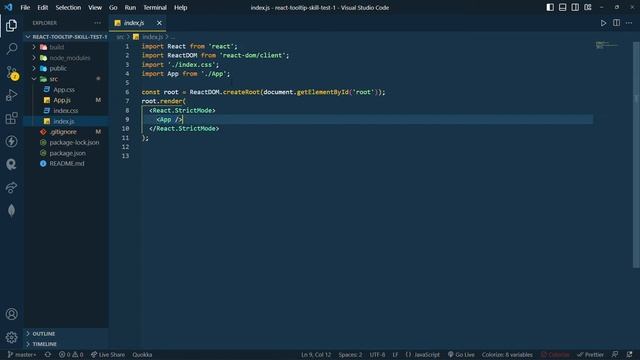
Task: Toggle Secondary Side Bar layout icon
Action: [x=575, y=7]
